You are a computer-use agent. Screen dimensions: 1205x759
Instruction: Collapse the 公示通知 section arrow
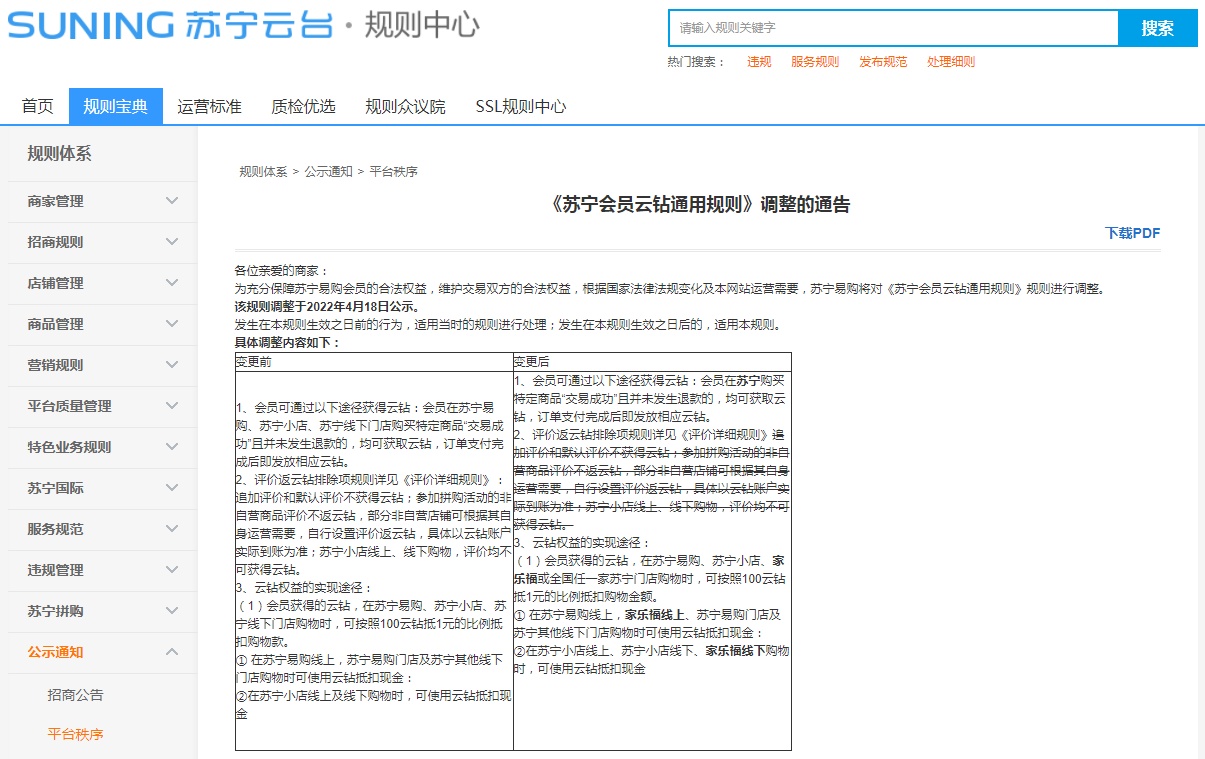172,652
